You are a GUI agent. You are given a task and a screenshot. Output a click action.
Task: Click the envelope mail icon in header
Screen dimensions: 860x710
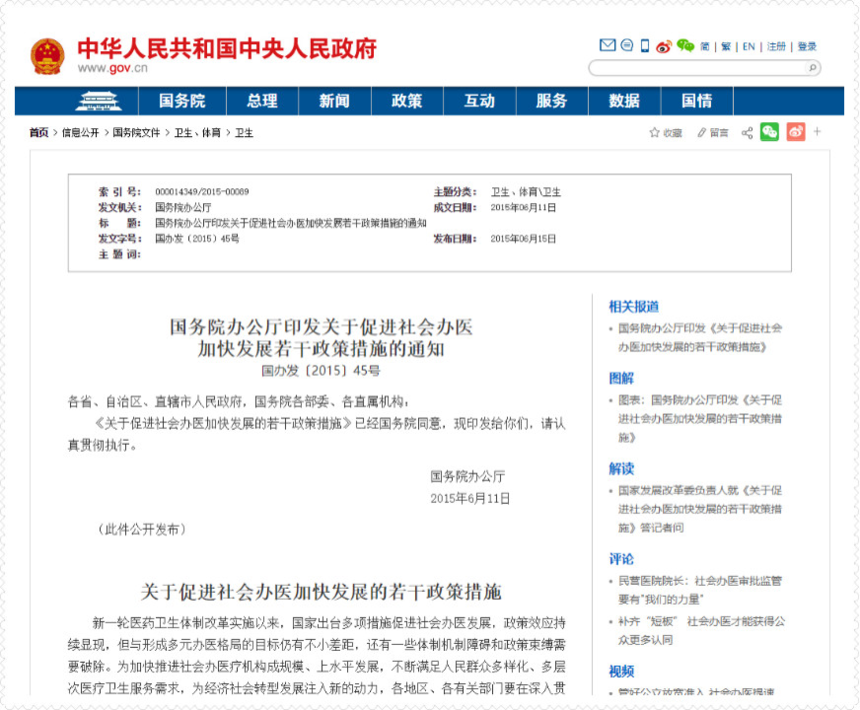click(607, 46)
